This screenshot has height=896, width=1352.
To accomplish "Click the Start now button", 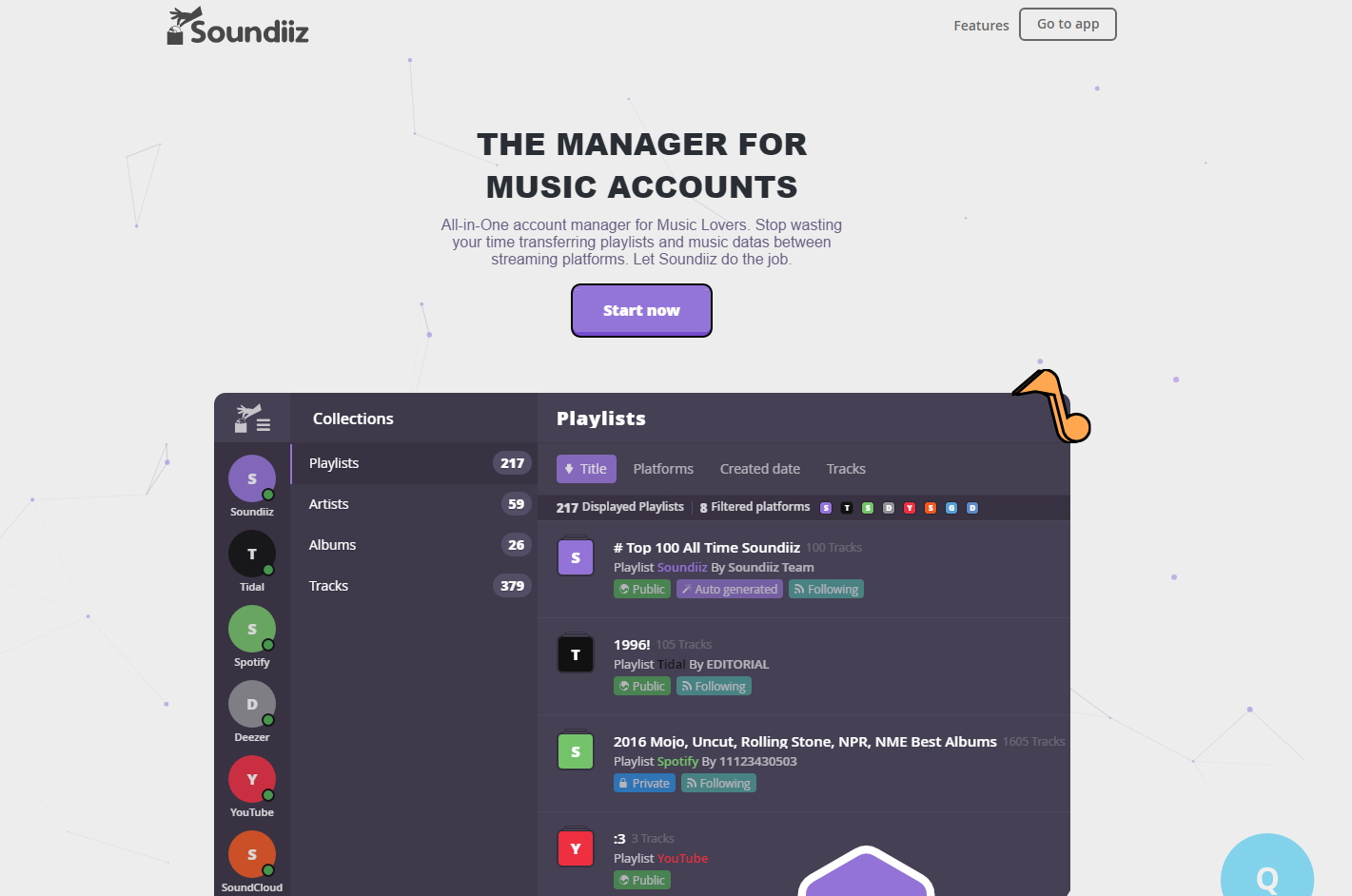I will (x=641, y=310).
